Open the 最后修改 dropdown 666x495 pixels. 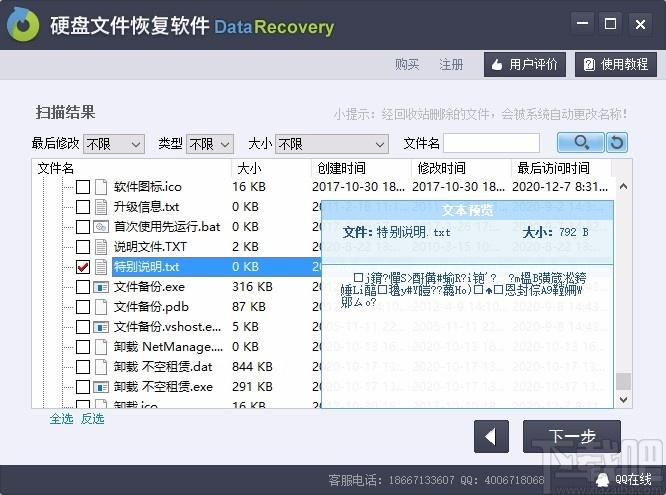[114, 144]
